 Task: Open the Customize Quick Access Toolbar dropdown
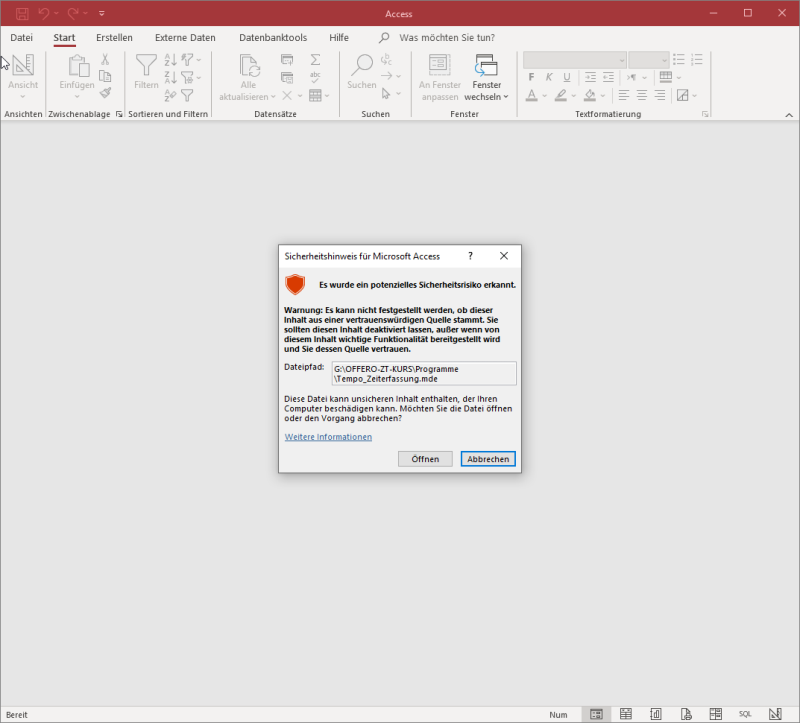(102, 13)
